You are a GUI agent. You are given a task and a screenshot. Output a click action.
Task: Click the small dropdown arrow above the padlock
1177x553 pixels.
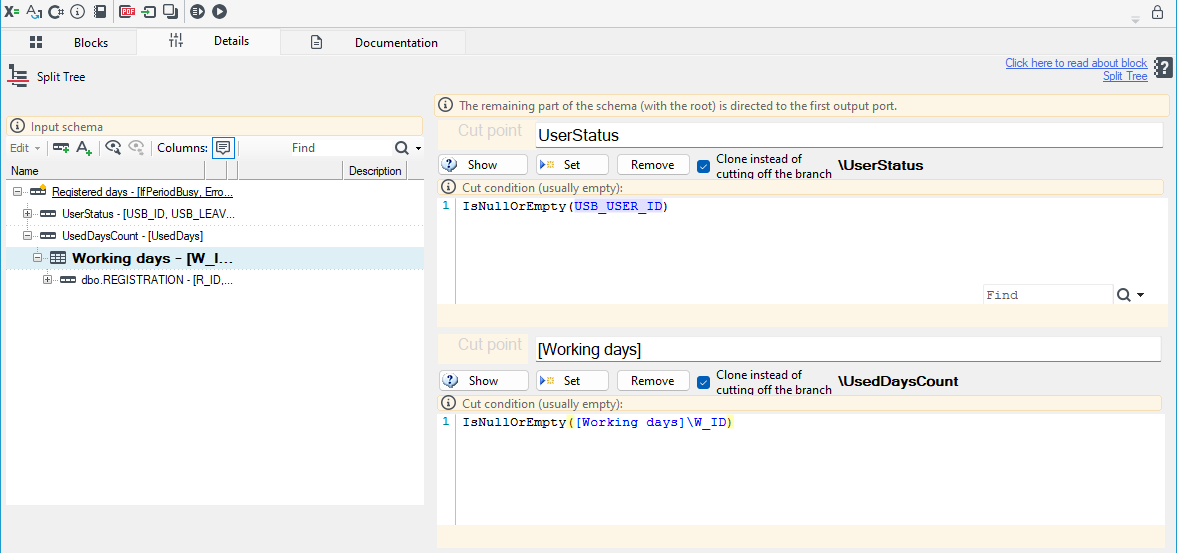(x=1136, y=20)
